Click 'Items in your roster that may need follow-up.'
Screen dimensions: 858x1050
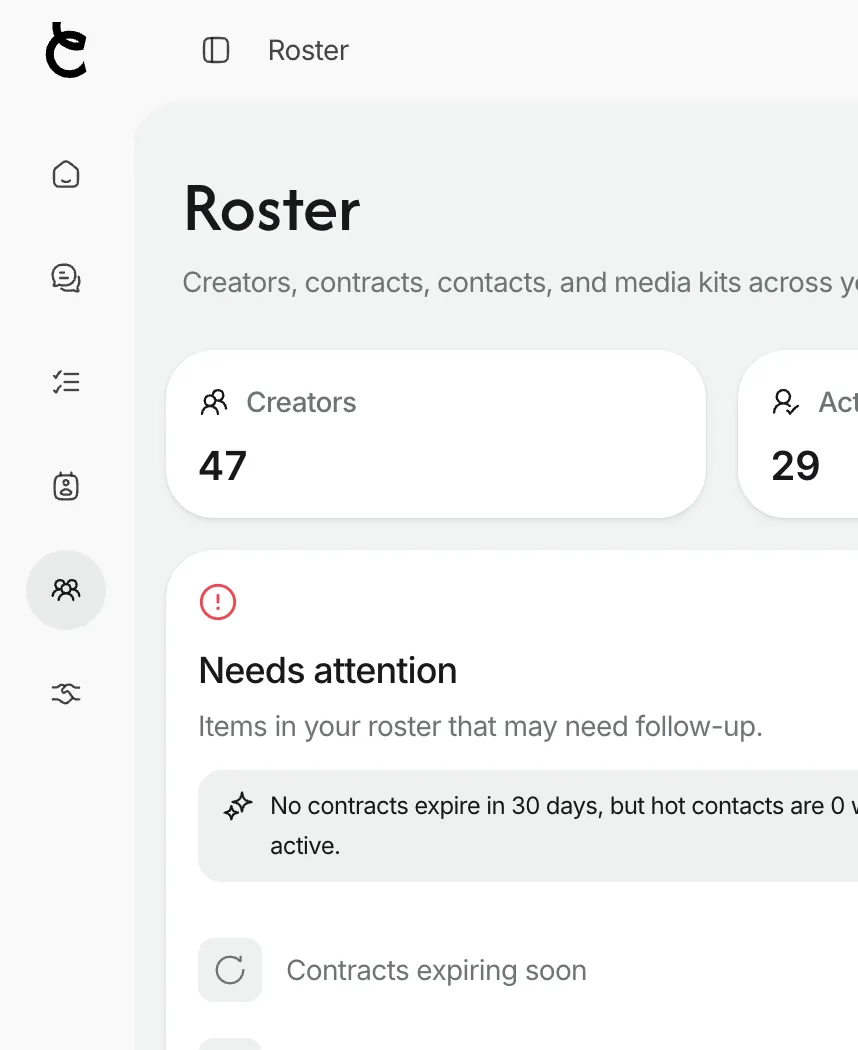tap(480, 727)
